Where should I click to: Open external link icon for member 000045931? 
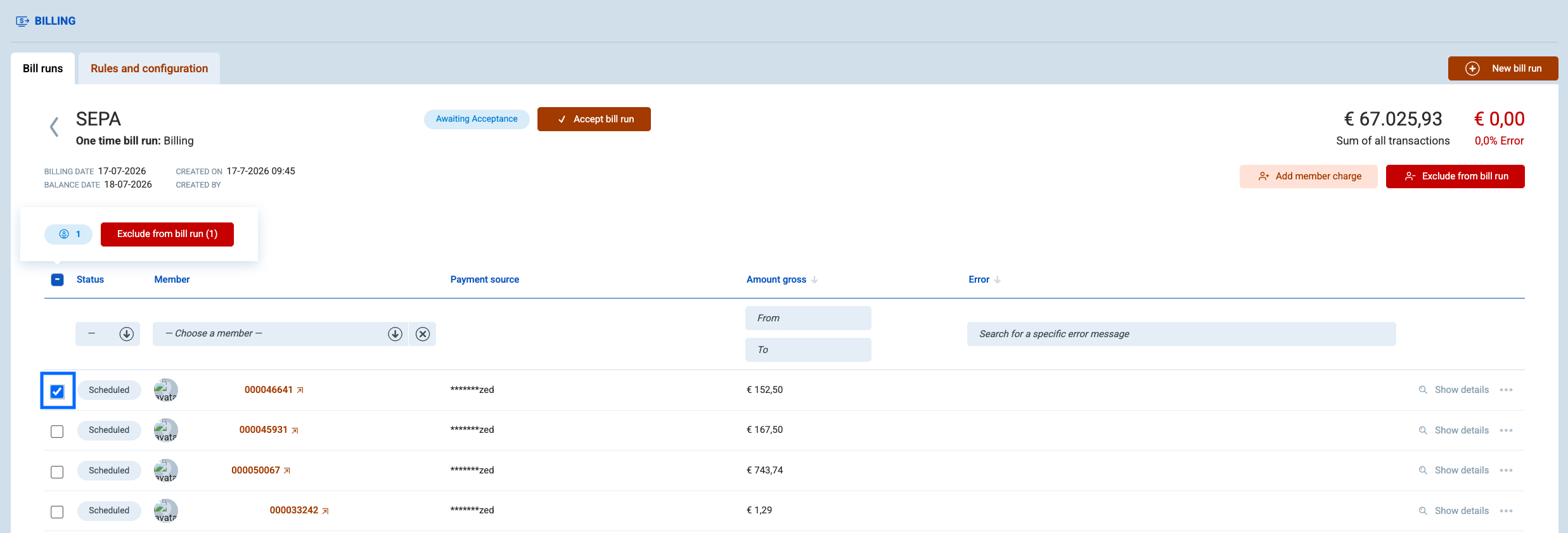(295, 430)
